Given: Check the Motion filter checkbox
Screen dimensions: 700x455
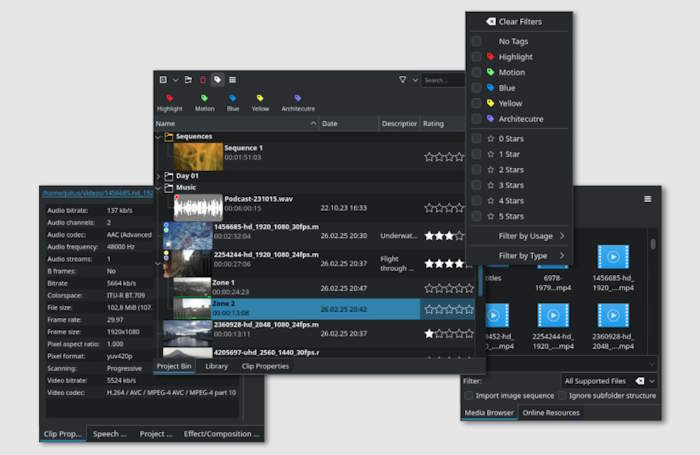Looking at the screenshot, I should pyautogui.click(x=476, y=72).
